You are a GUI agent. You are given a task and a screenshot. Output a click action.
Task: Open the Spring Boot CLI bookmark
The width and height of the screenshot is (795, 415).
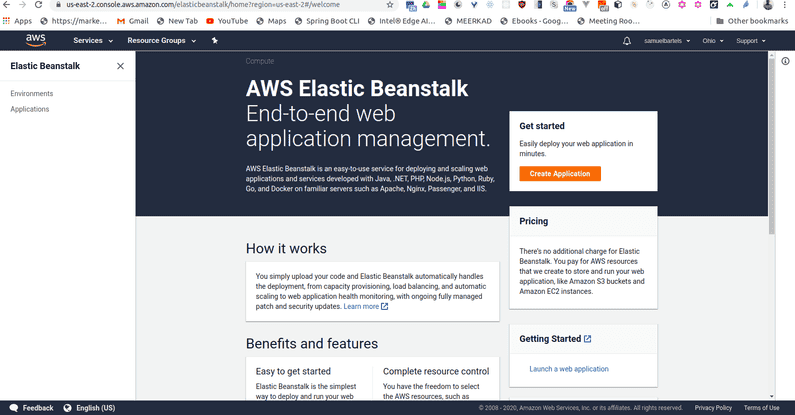tap(327, 21)
